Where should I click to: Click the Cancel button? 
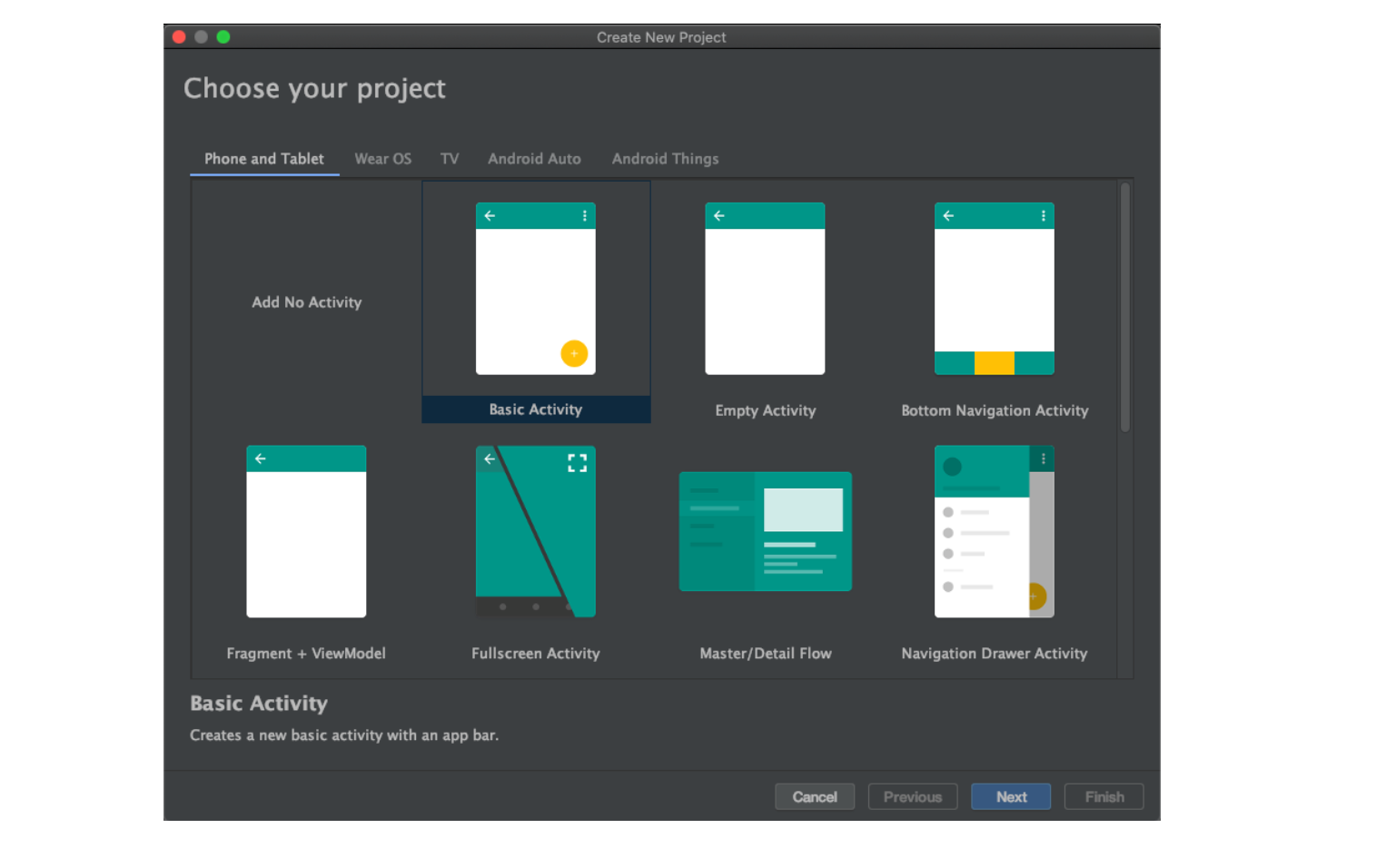coord(815,796)
